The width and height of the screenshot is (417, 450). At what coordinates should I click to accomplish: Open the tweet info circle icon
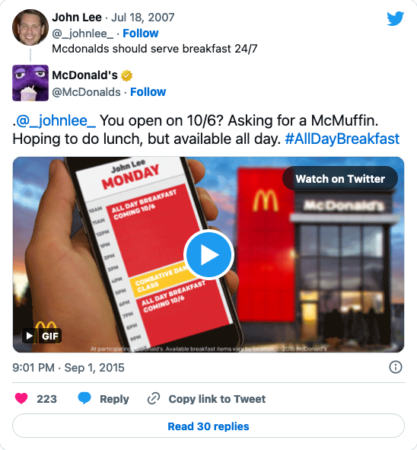(x=396, y=367)
